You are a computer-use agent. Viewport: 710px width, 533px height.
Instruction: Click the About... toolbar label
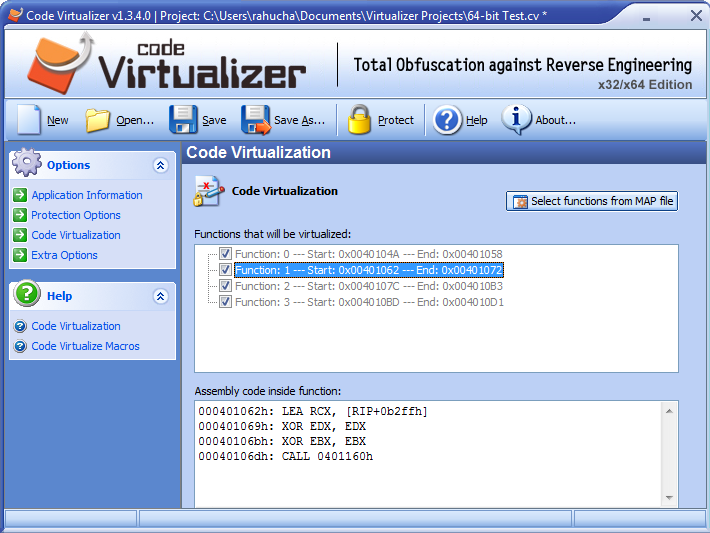coord(556,120)
